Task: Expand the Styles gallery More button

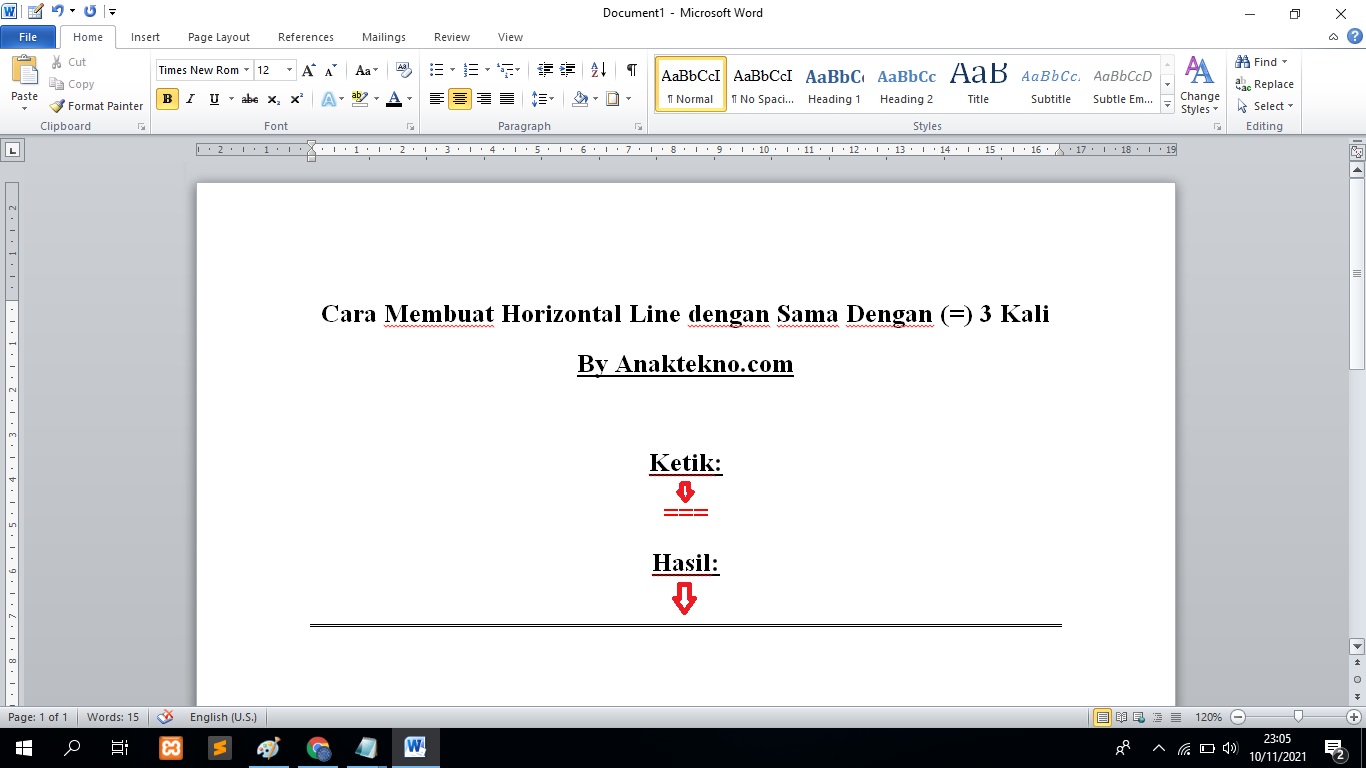Action: tap(1167, 104)
